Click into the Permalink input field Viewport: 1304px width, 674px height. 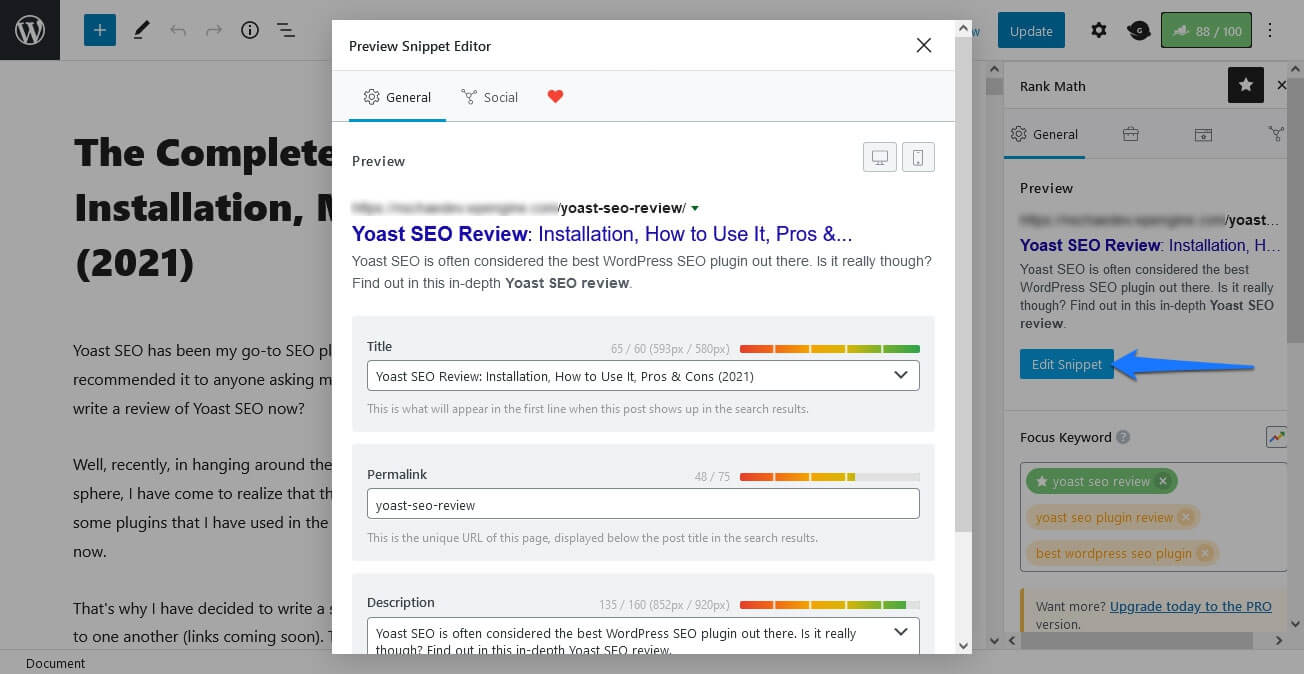[x=642, y=504]
